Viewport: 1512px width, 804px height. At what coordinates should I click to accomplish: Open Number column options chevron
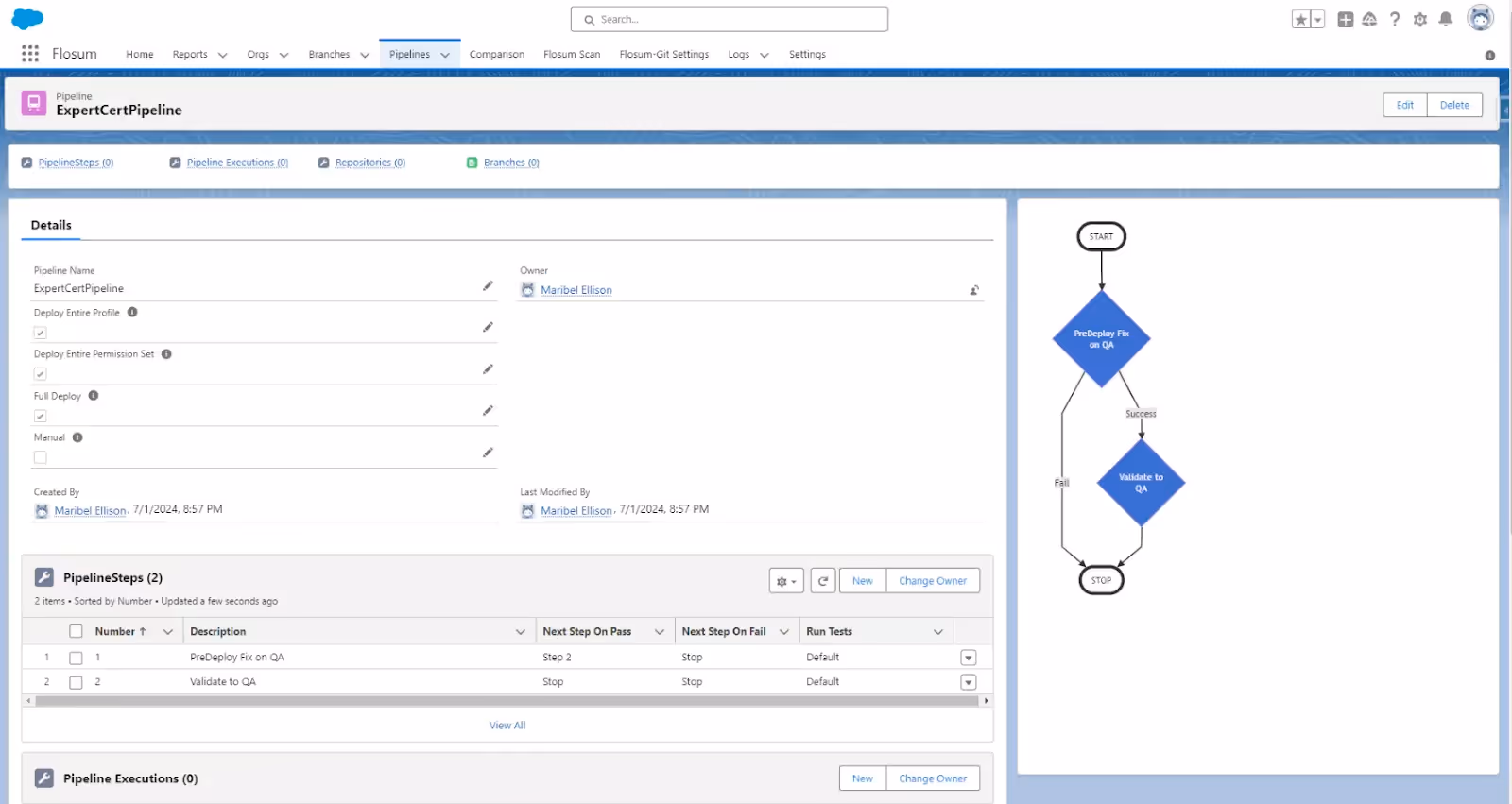pos(168,631)
